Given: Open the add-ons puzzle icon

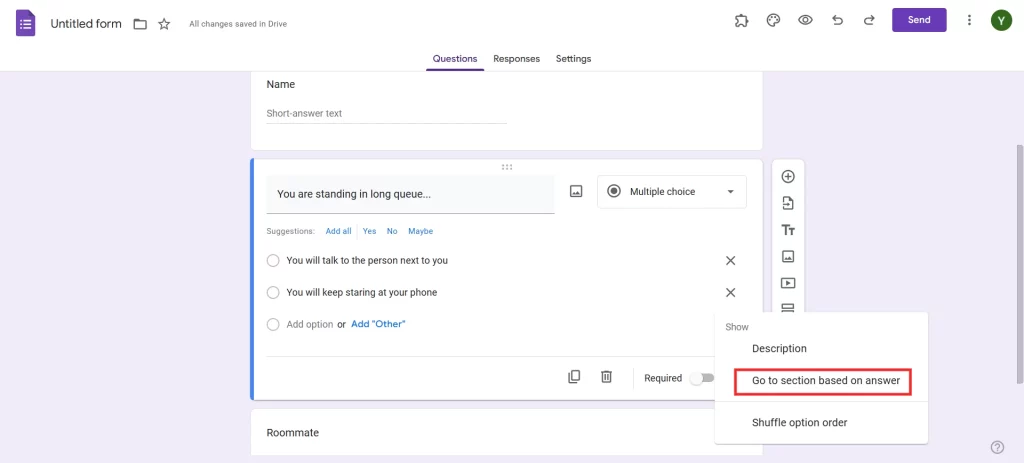Looking at the screenshot, I should click(741, 20).
